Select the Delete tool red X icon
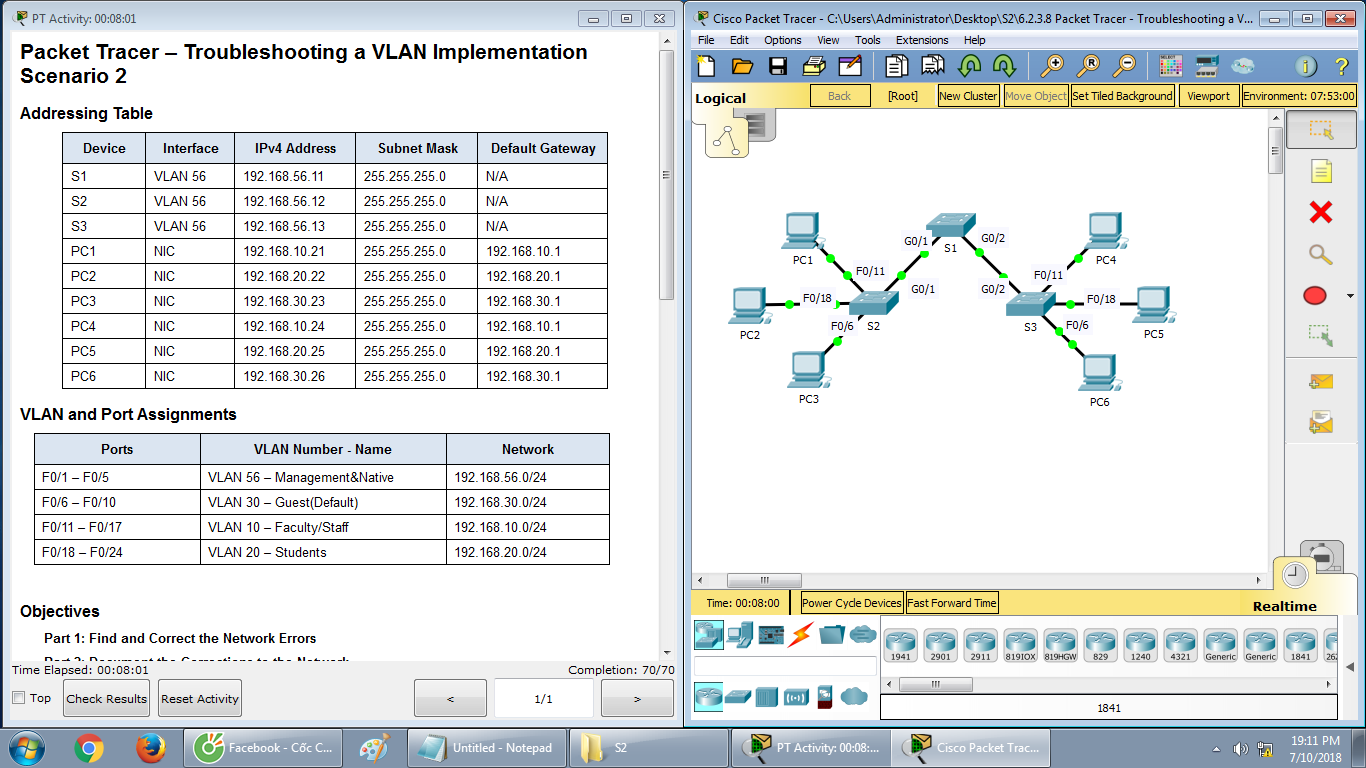Screen dimensions: 1366x768 coord(1321,212)
